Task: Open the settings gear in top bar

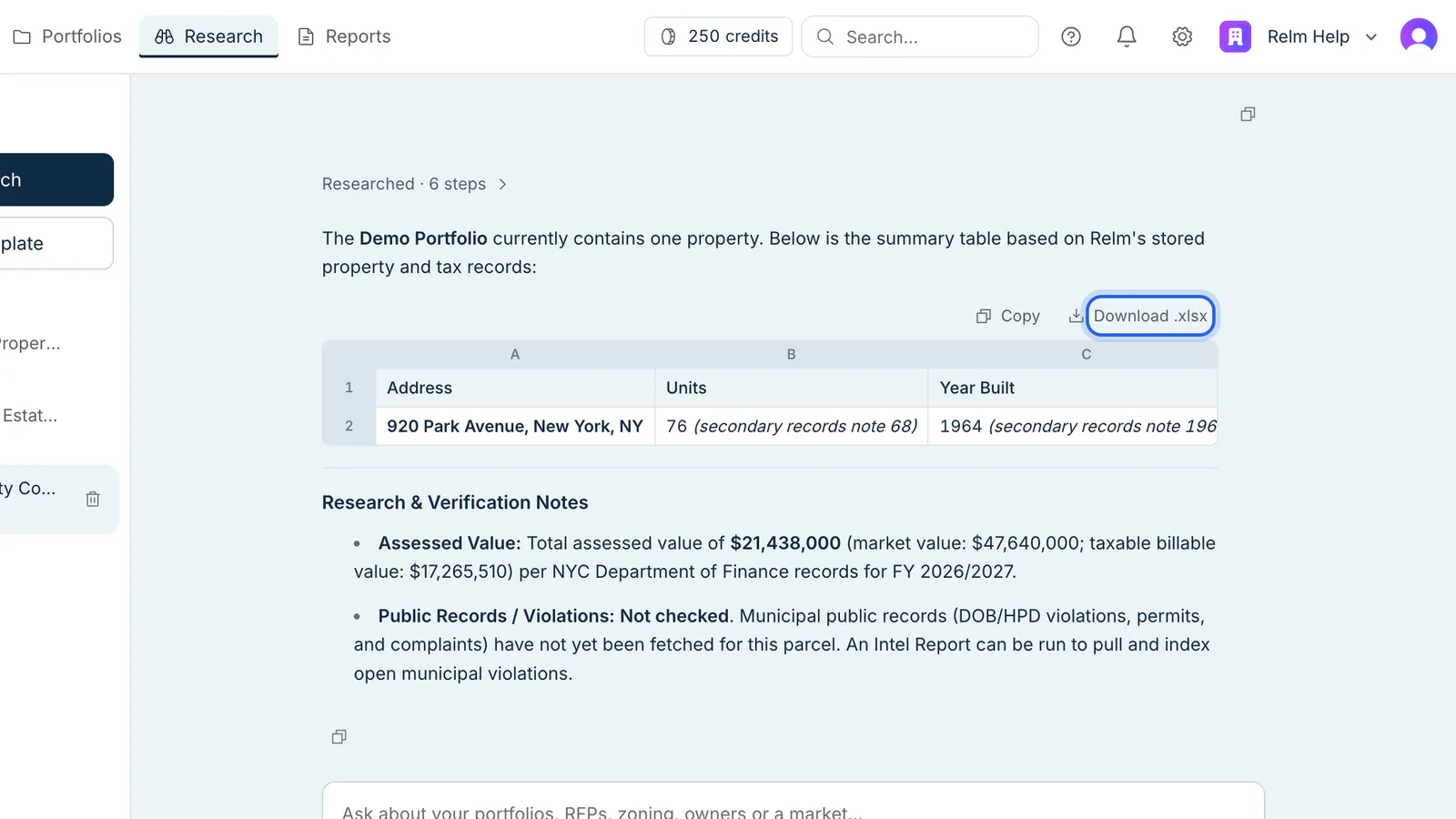Action: 1182,36
